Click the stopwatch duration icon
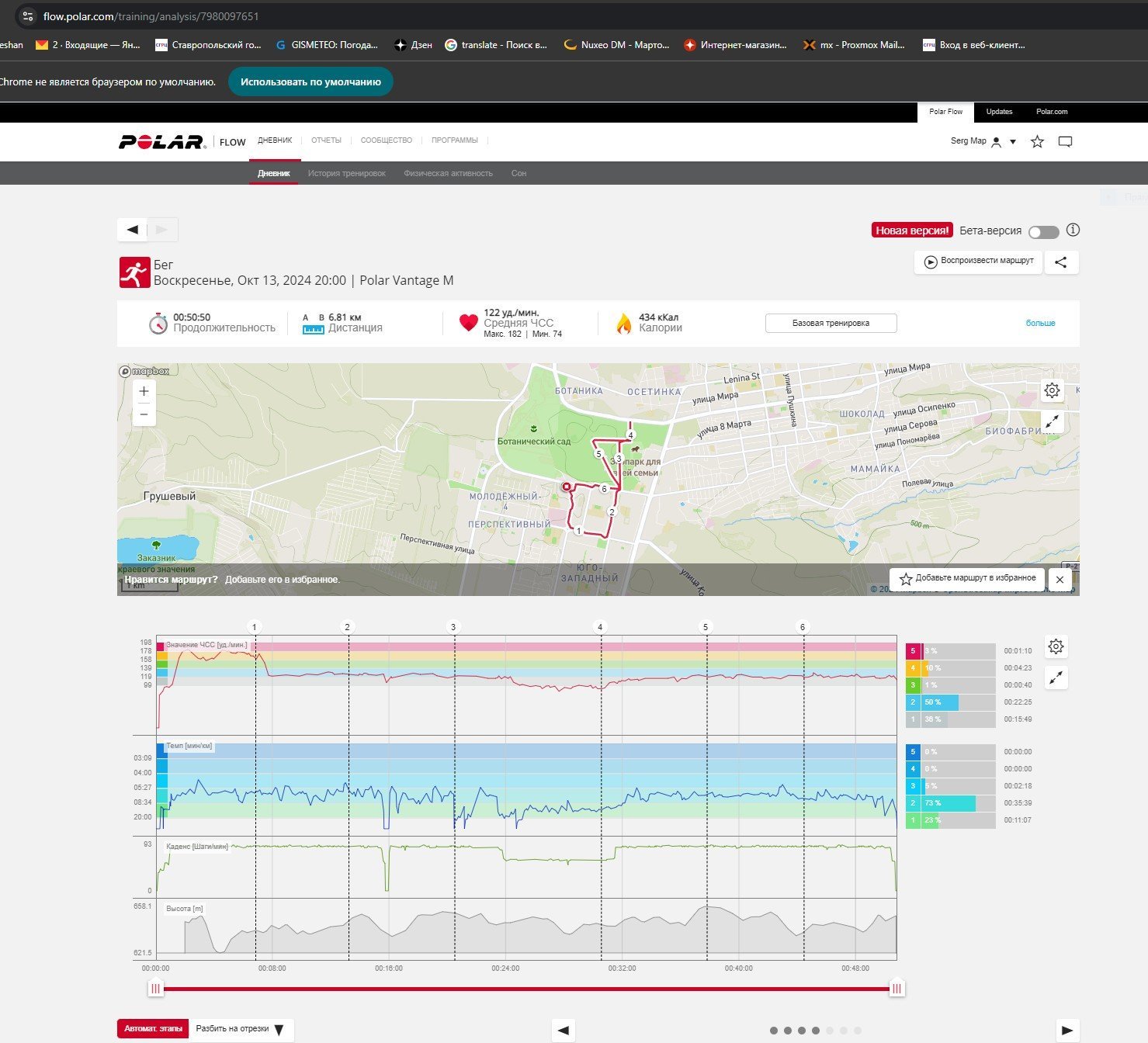Screen dimensions: 1148x1043 coord(158,324)
